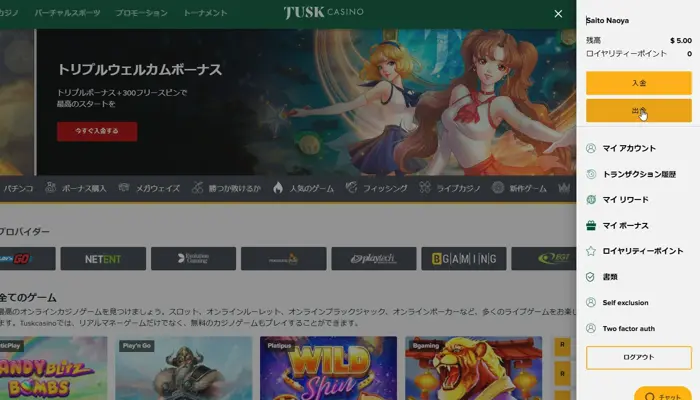Click the $ 5.00 balance value
700x400 pixels.
coord(681,41)
